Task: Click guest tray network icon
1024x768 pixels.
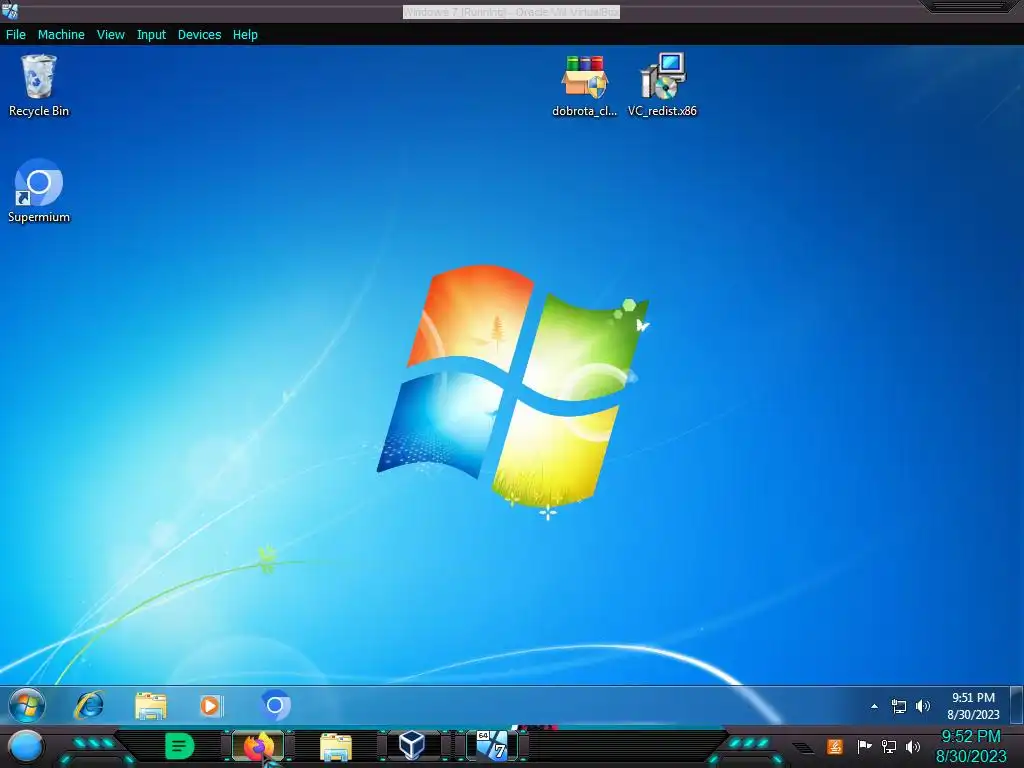Action: click(899, 706)
